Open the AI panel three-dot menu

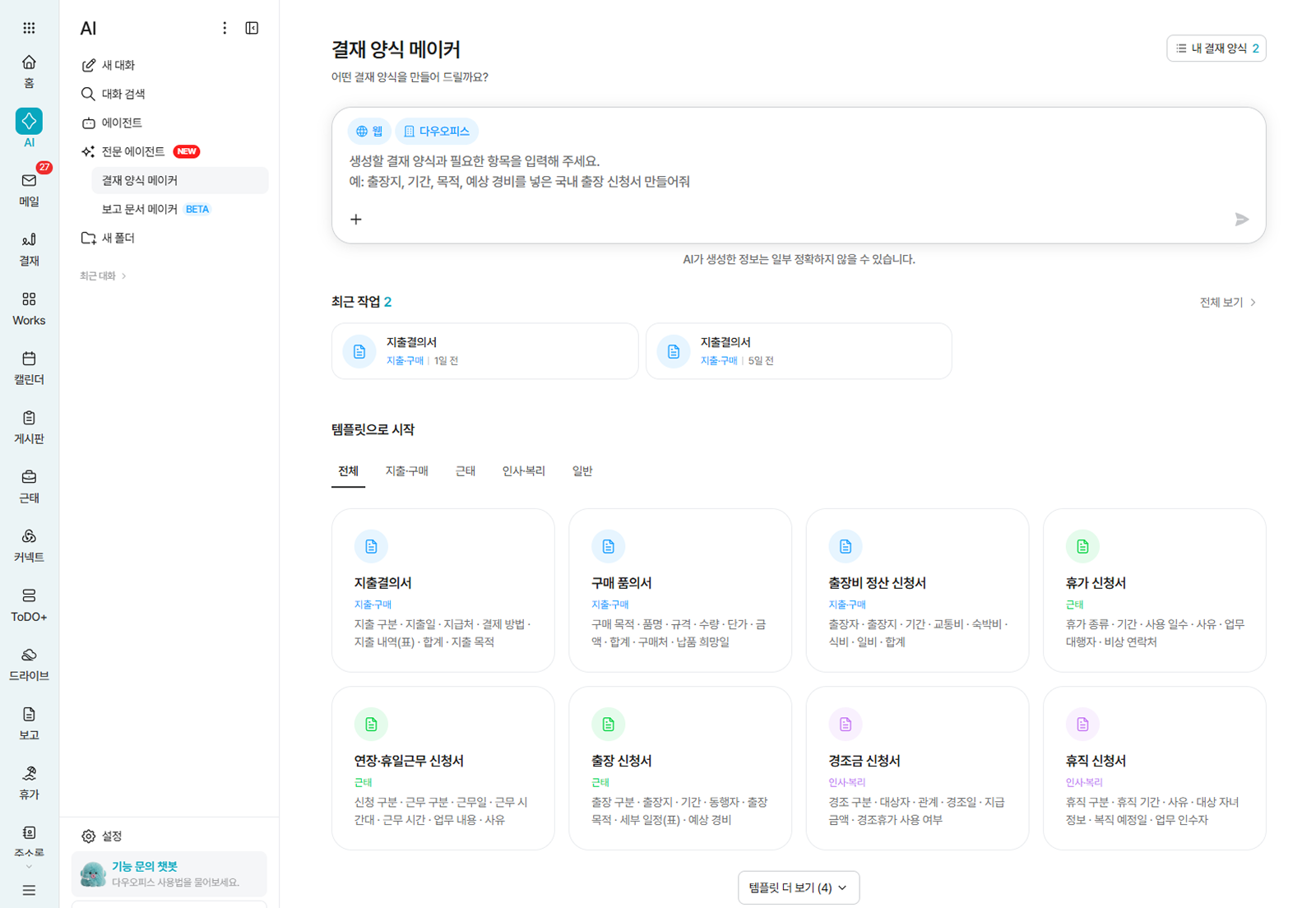pyautogui.click(x=225, y=28)
